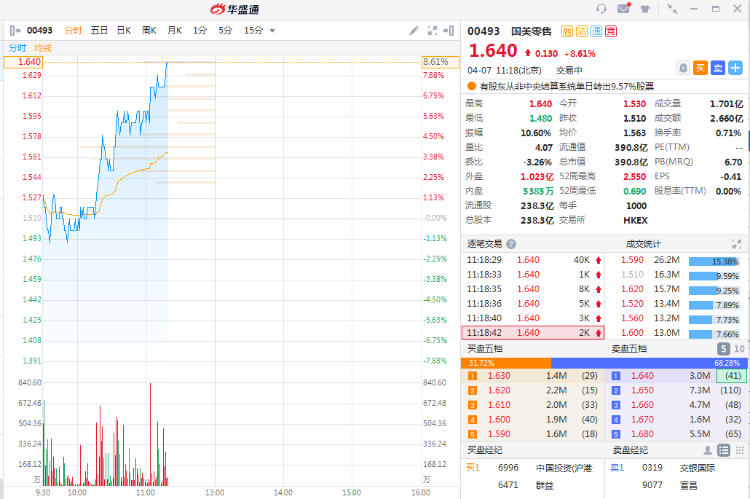
Task: Click the 1.640 current price axis label
Action: pos(23,62)
